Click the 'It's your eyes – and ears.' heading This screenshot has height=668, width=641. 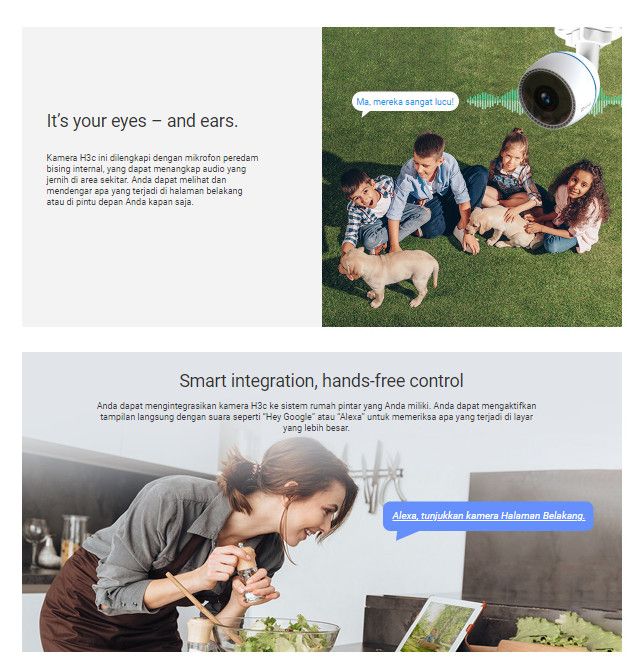click(142, 121)
